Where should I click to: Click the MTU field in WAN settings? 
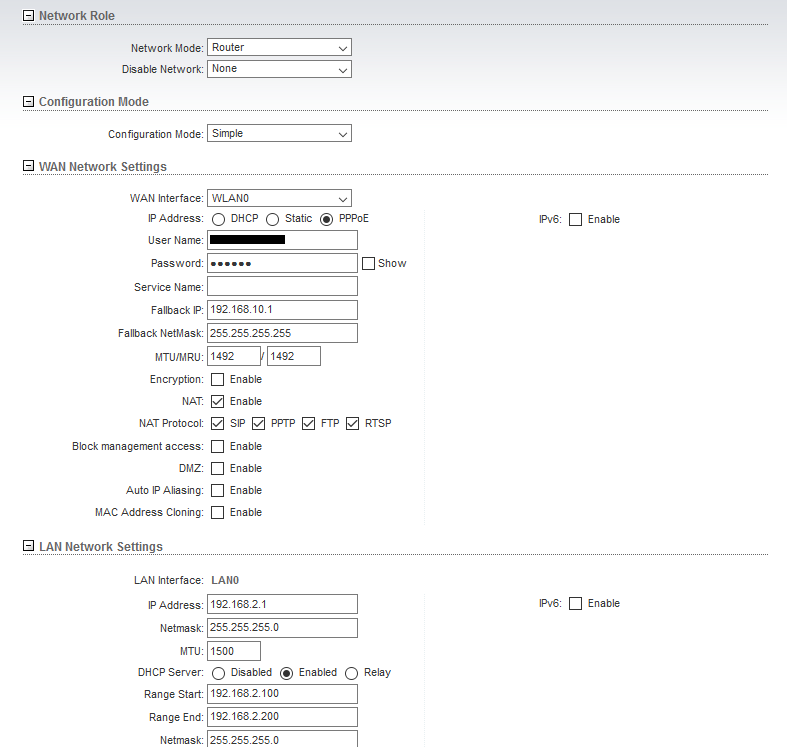(x=234, y=356)
